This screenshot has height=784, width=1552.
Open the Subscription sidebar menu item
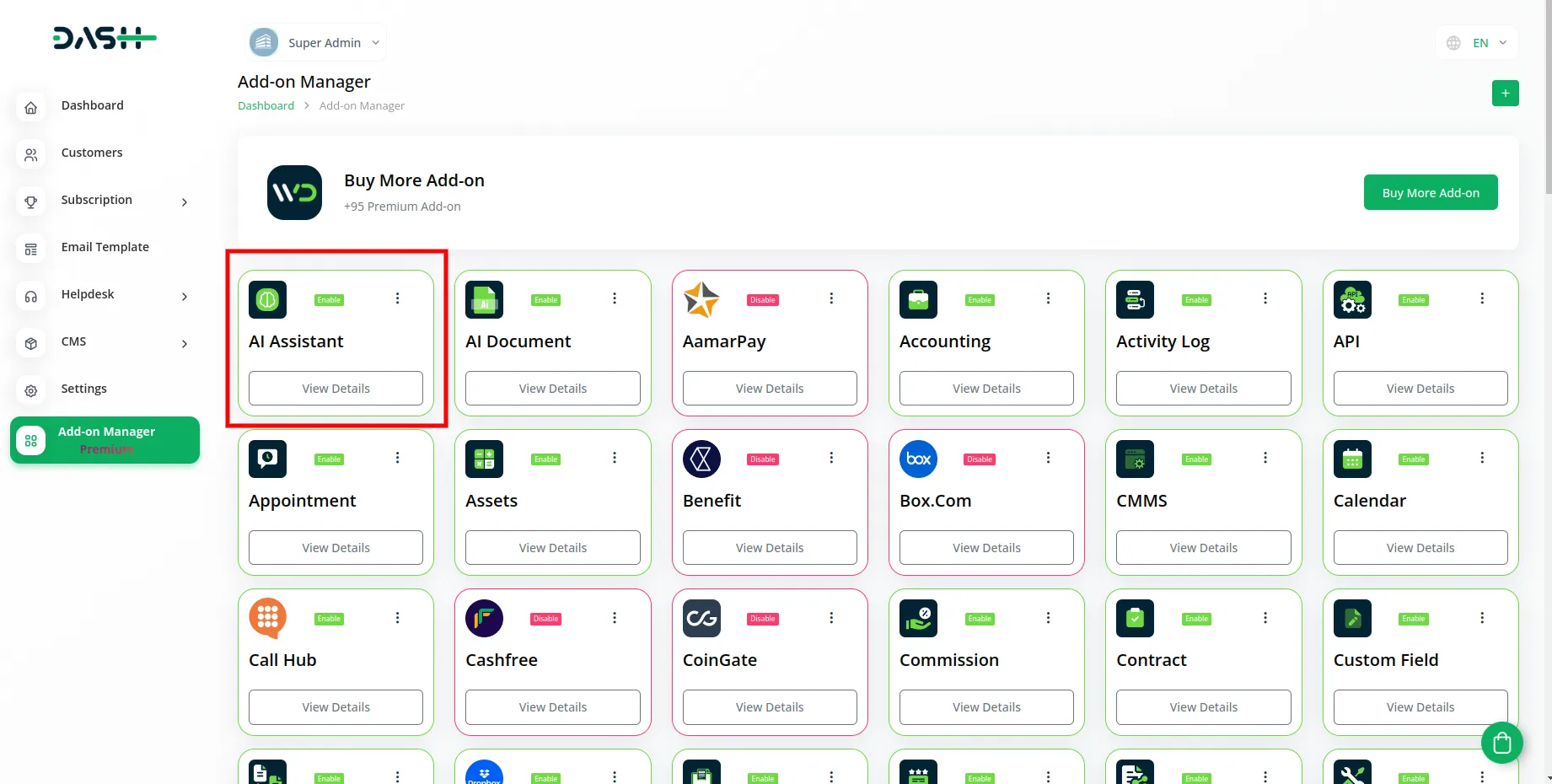tap(105, 201)
